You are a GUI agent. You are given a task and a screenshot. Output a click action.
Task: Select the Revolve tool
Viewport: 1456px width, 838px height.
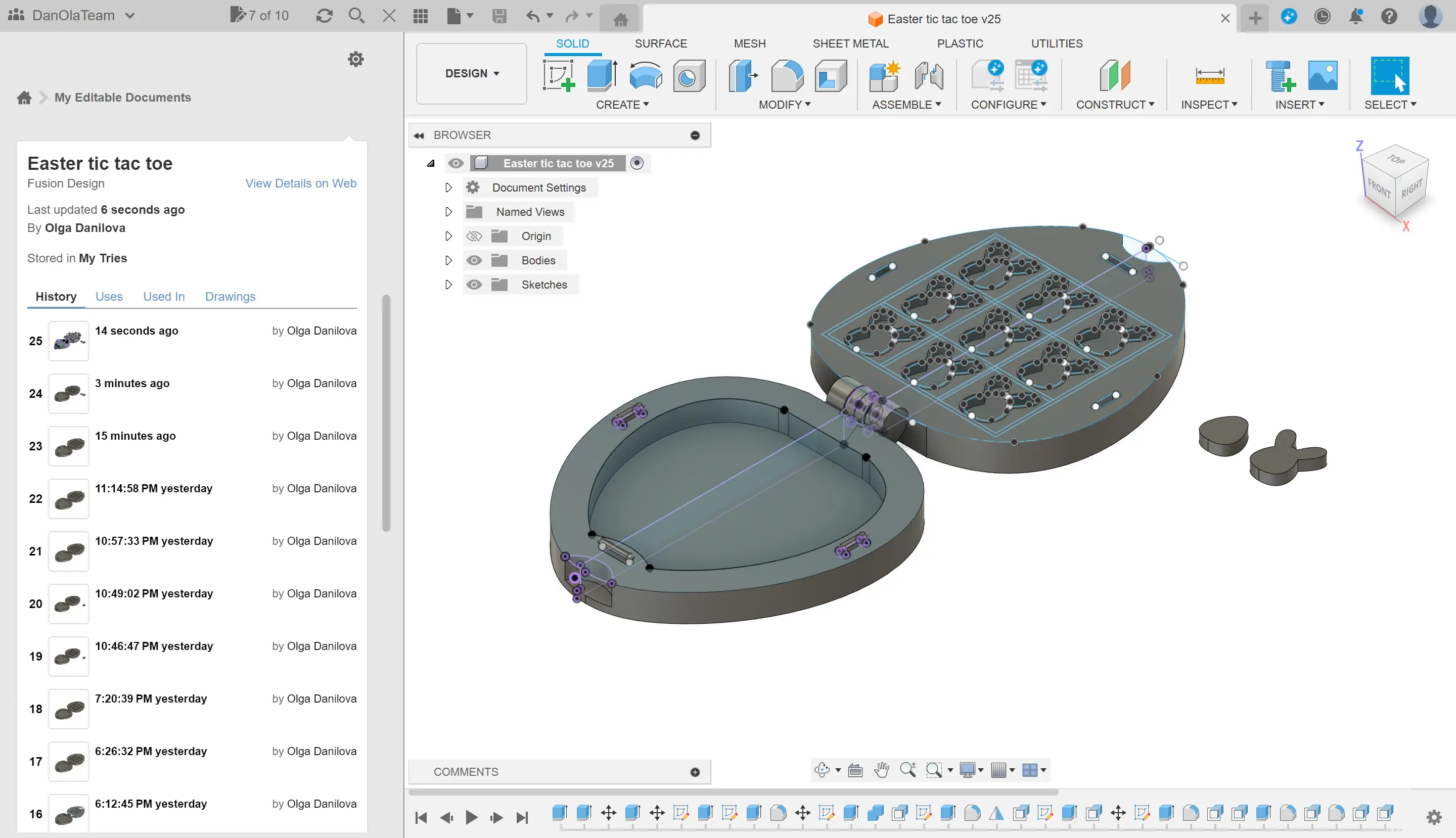(x=646, y=75)
